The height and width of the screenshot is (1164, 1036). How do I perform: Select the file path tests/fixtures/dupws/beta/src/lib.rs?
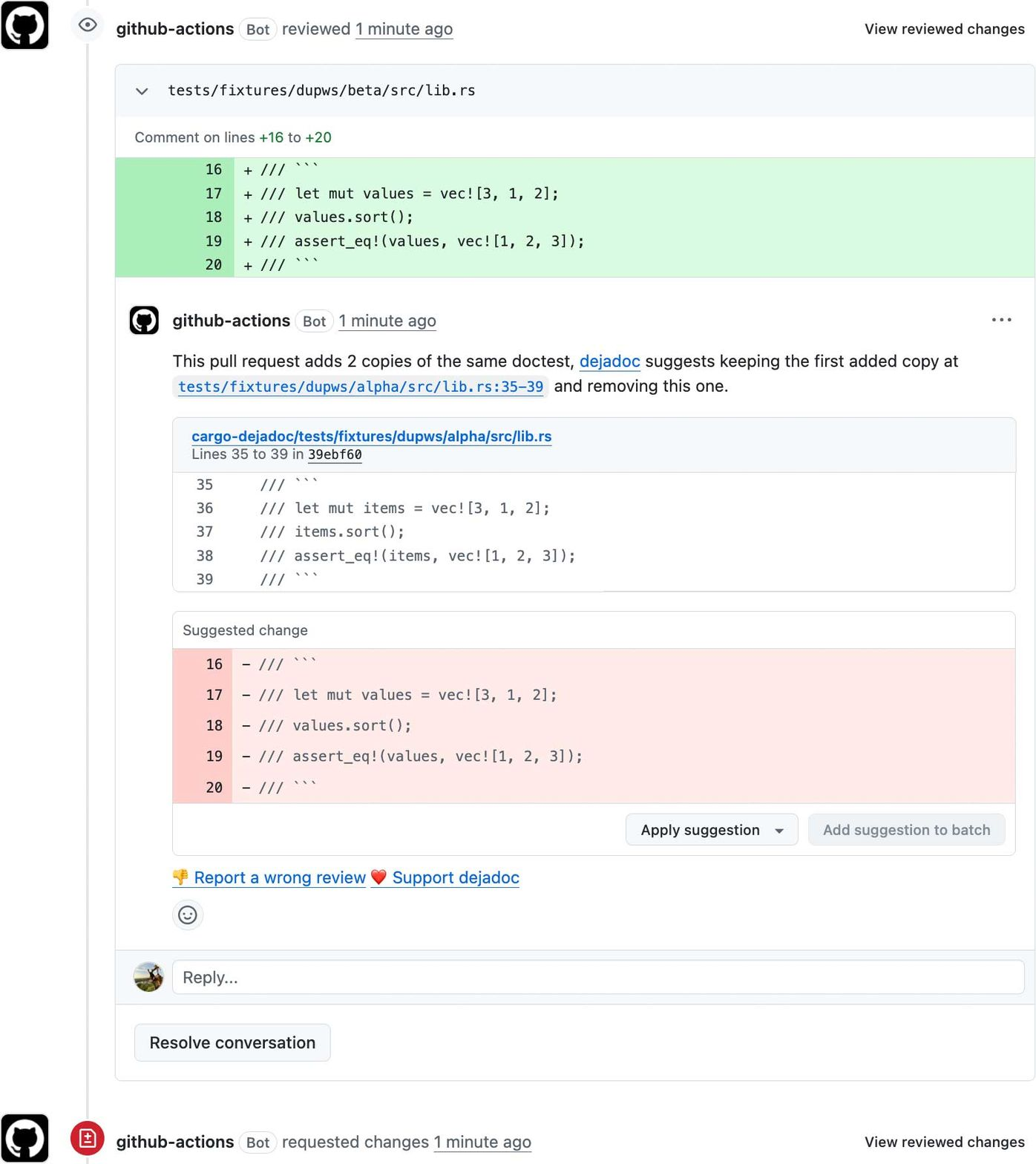[x=321, y=91]
